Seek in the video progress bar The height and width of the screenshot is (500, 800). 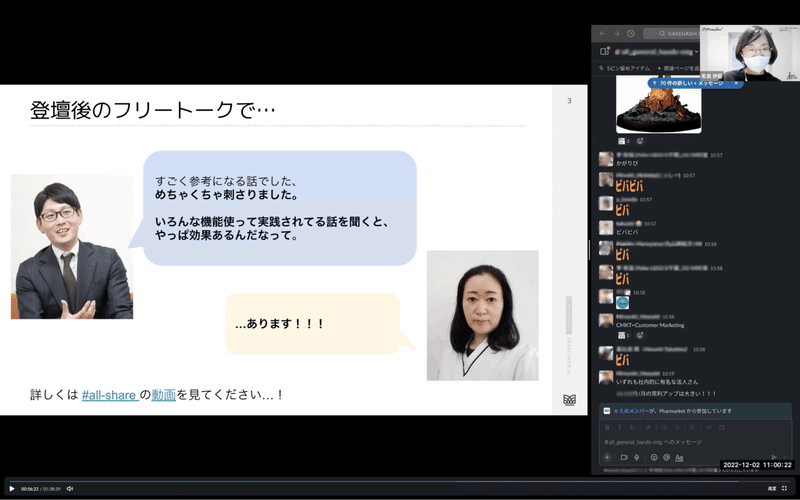point(399,481)
